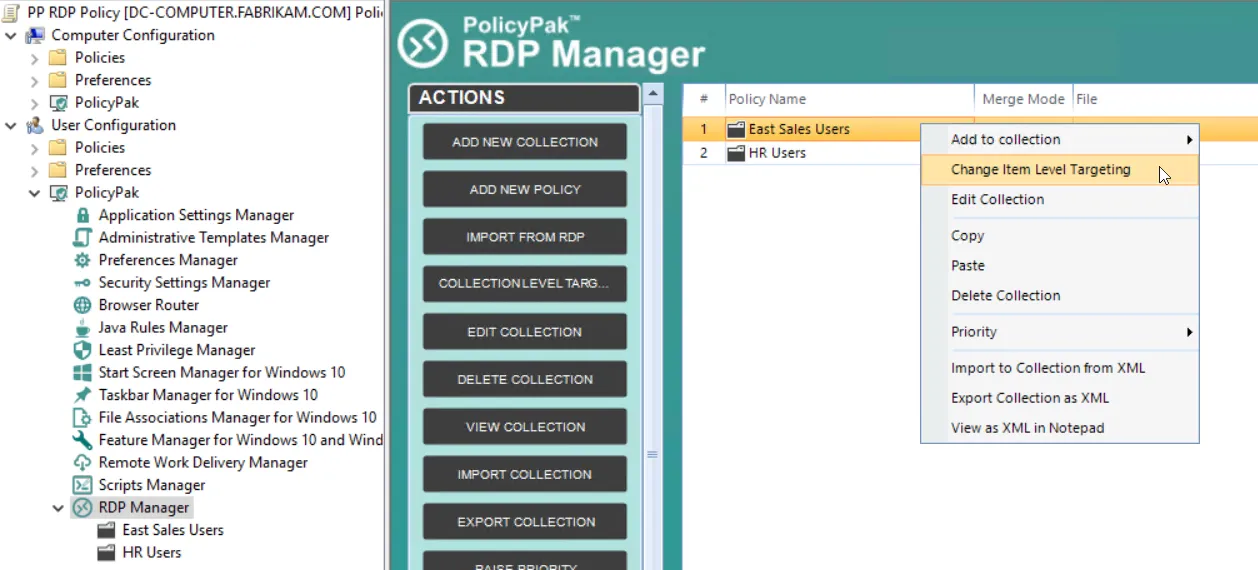Expand Preferences under Computer Configuration

point(34,80)
